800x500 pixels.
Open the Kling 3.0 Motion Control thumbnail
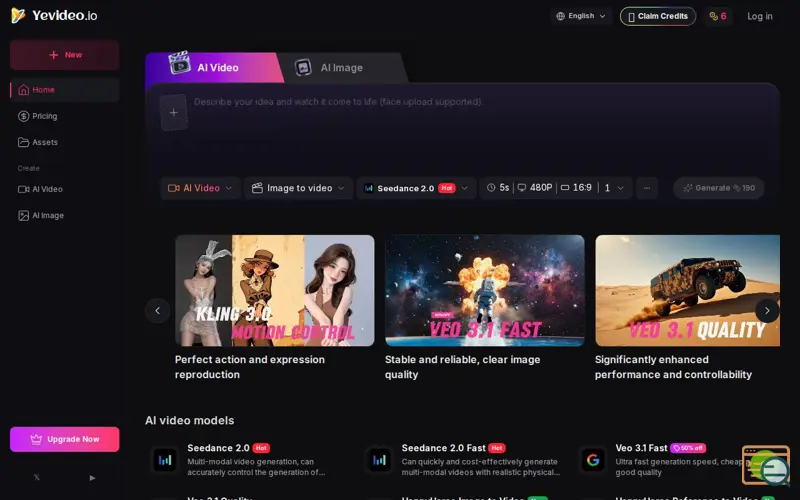[274, 291]
